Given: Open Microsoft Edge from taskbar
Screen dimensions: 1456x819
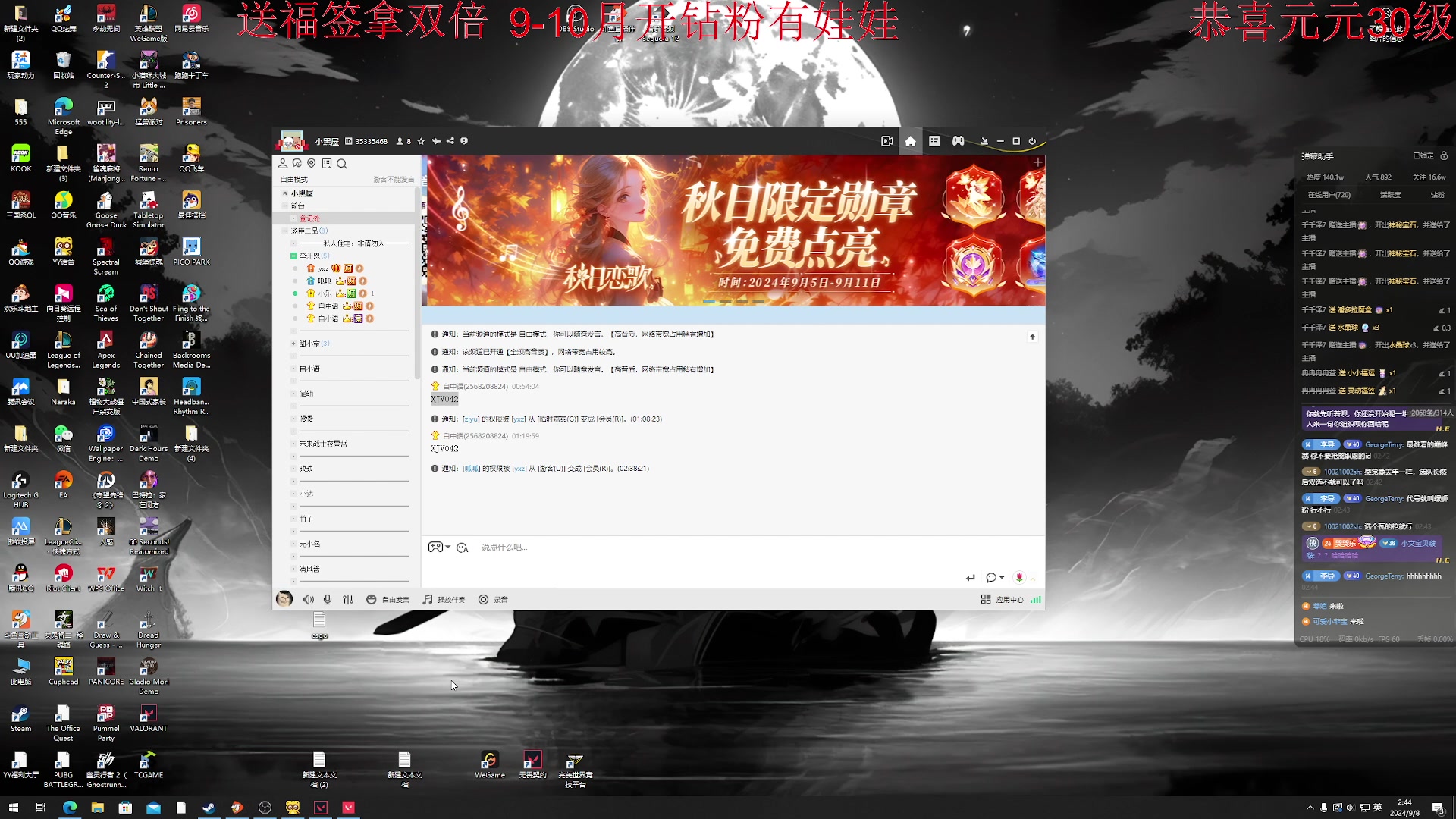Looking at the screenshot, I should 70,808.
